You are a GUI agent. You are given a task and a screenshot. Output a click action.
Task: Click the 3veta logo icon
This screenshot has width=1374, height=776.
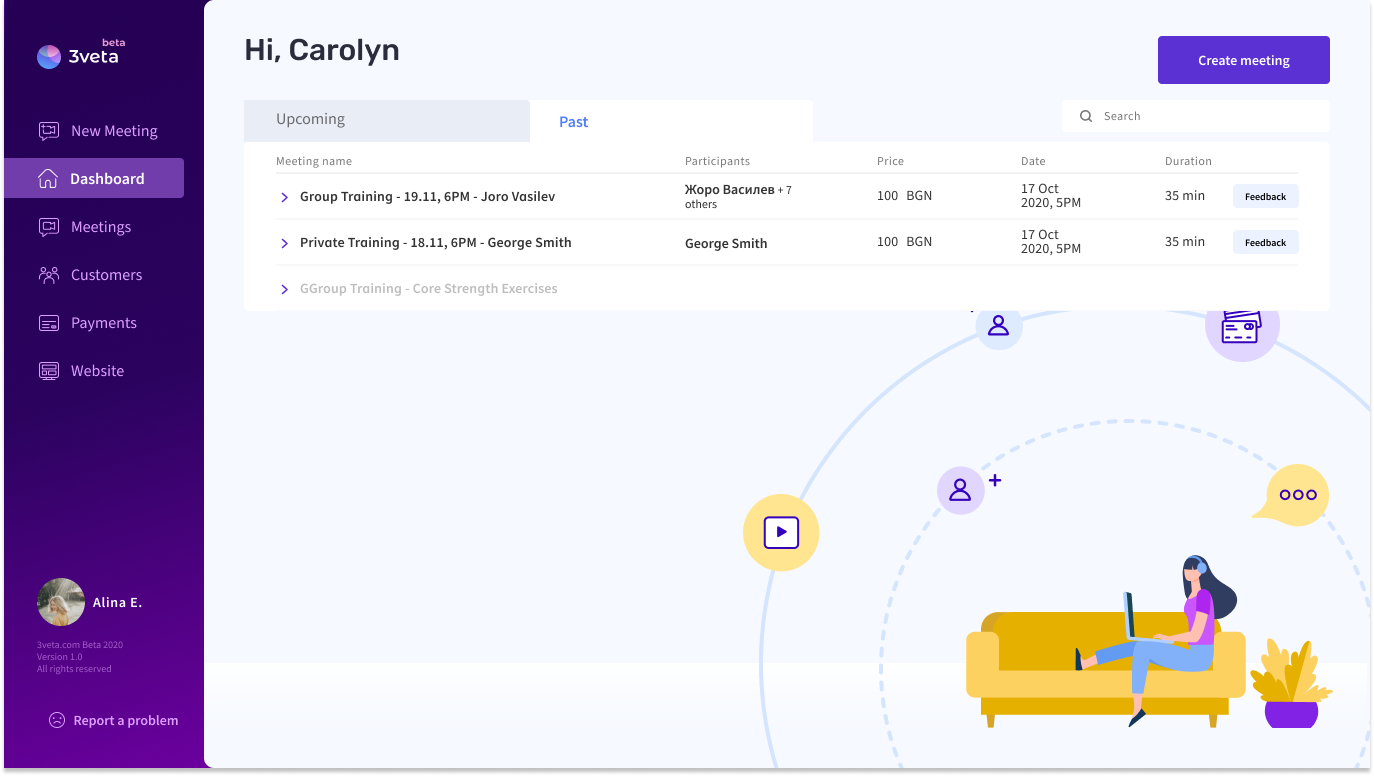coord(49,57)
